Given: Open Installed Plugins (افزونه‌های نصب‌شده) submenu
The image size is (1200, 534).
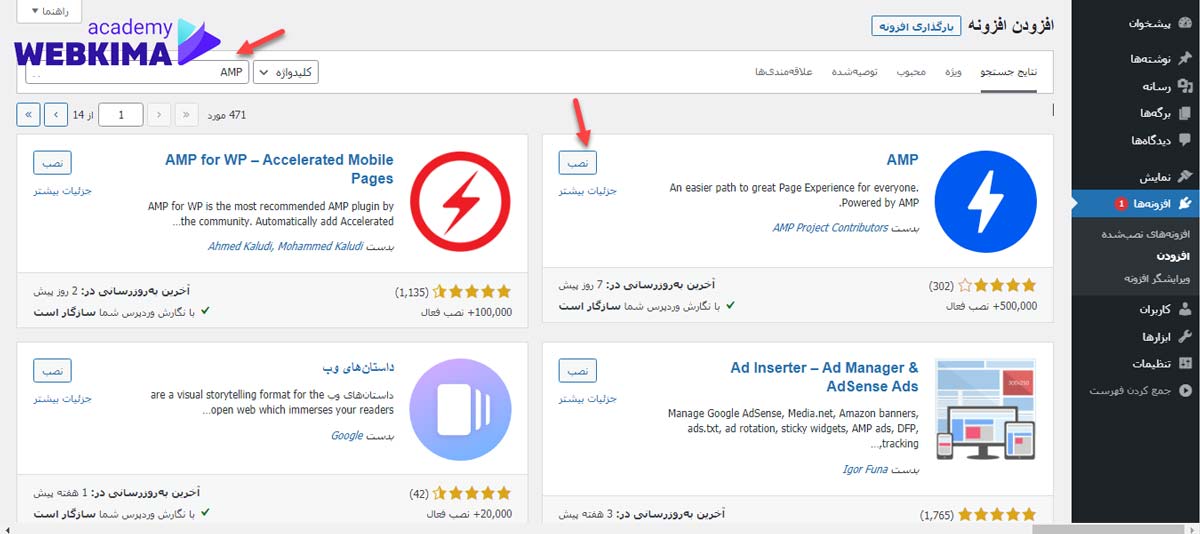Looking at the screenshot, I should click(x=1145, y=235).
